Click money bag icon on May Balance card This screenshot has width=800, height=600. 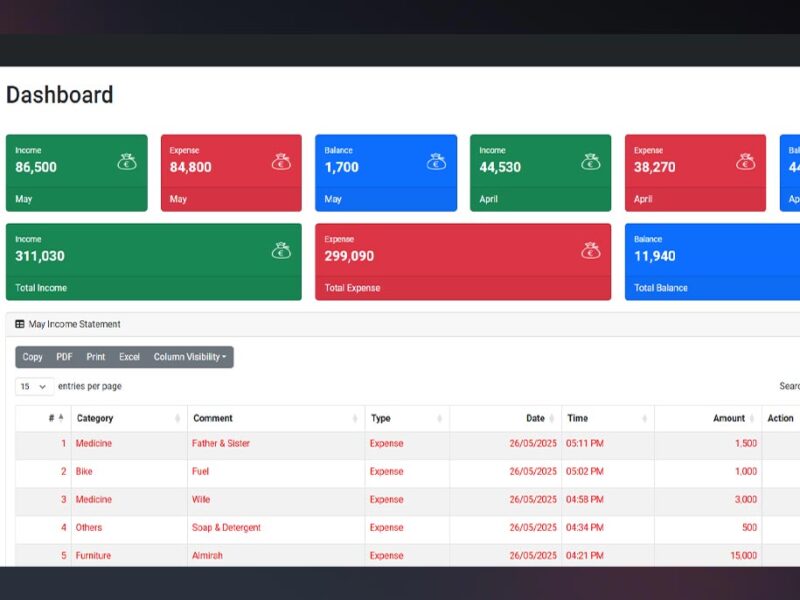click(436, 162)
